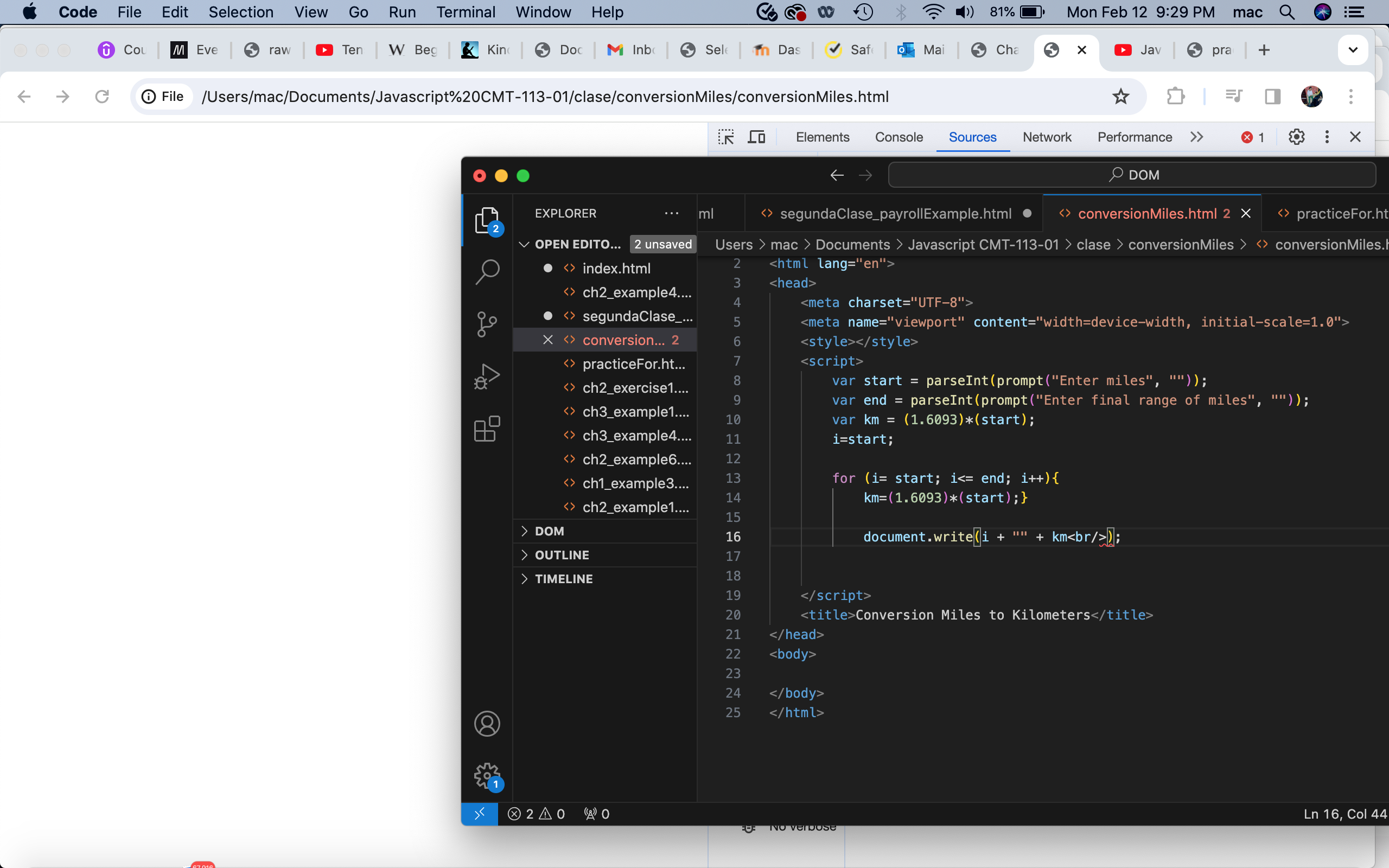Click DevTools inspect element picker icon
Viewport: 1389px width, 868px height.
click(x=725, y=137)
